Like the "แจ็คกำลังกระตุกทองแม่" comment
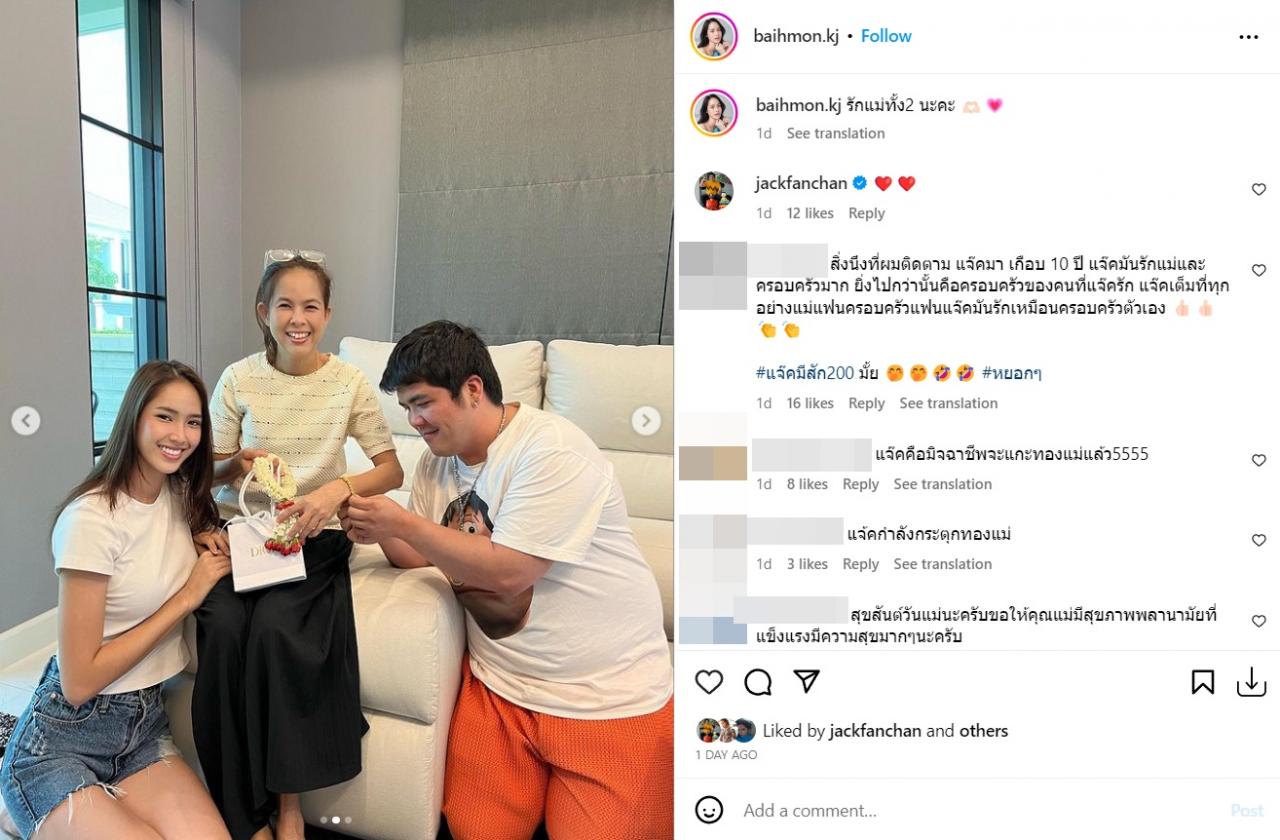This screenshot has height=840, width=1280. pos(1259,541)
